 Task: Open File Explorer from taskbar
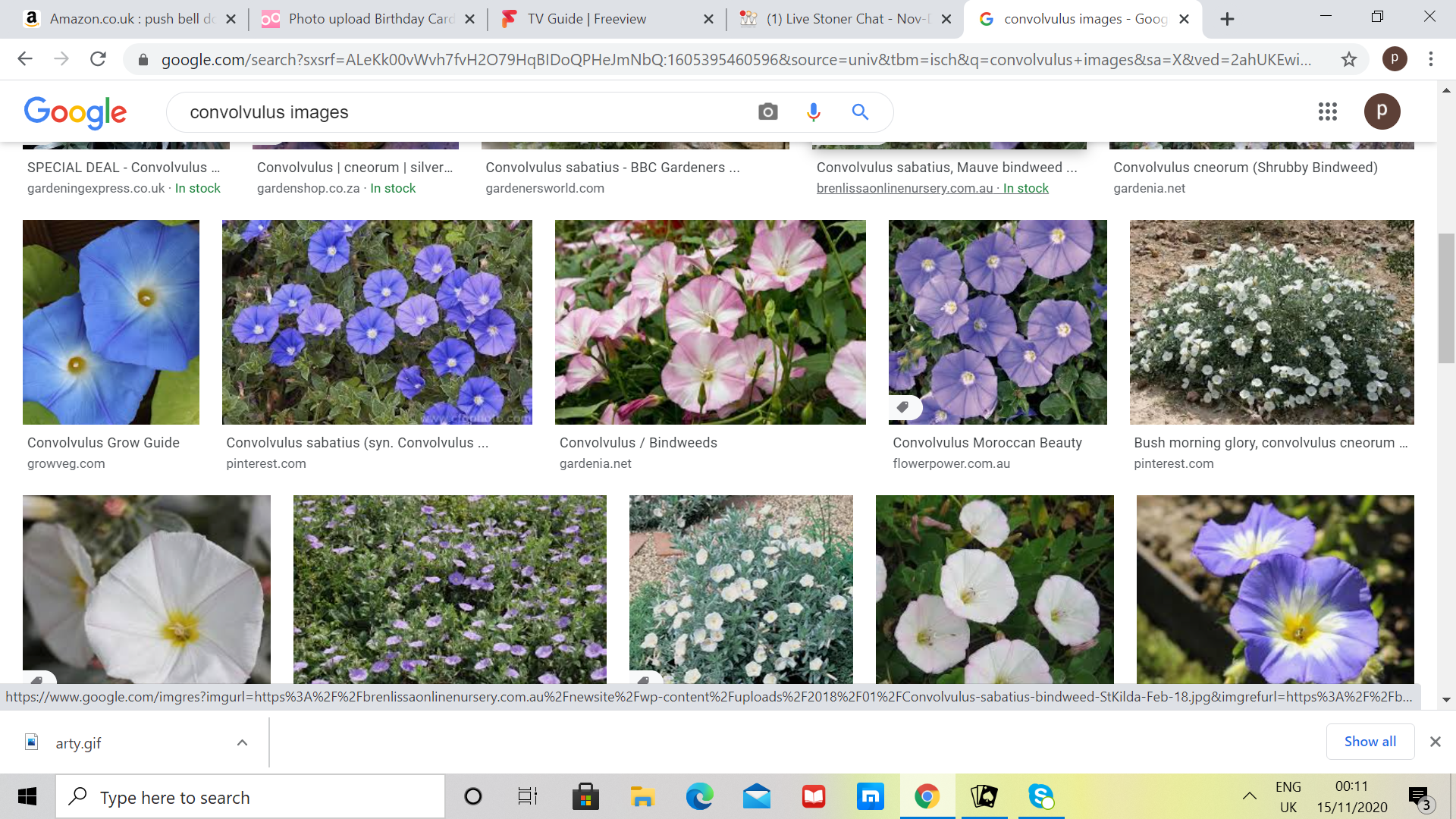coord(642,796)
